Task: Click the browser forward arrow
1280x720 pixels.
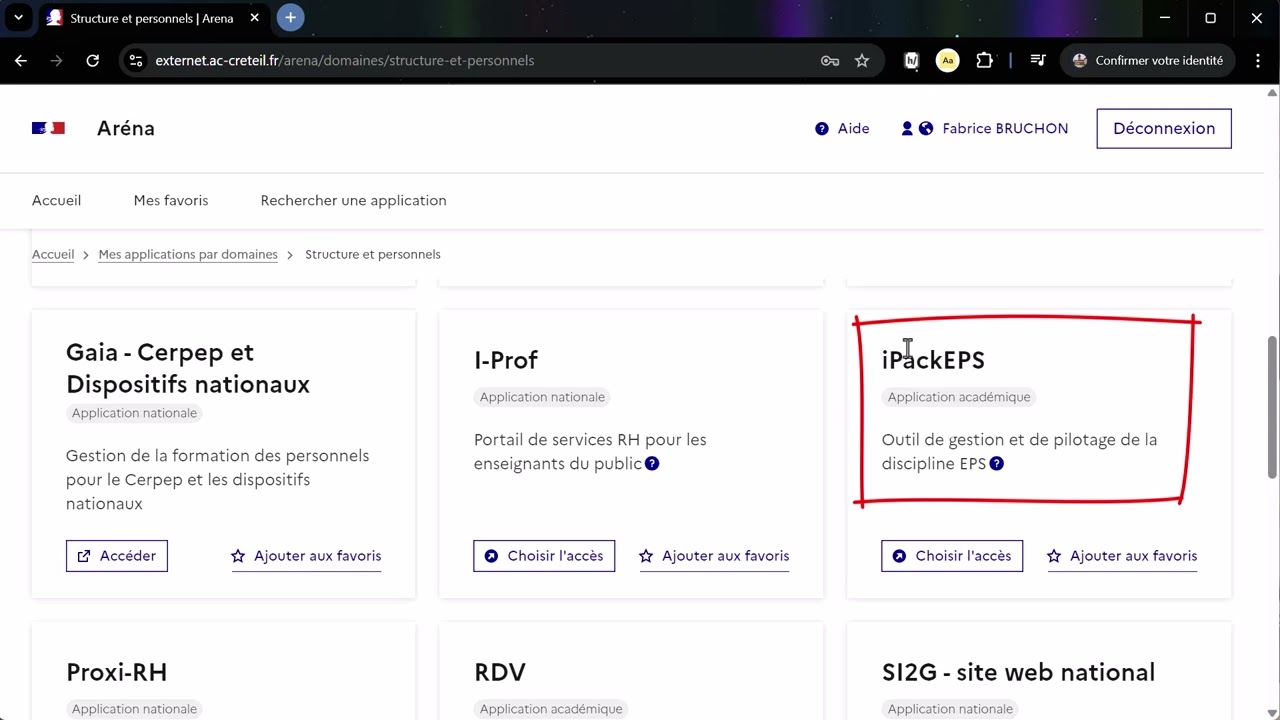Action: tap(57, 60)
